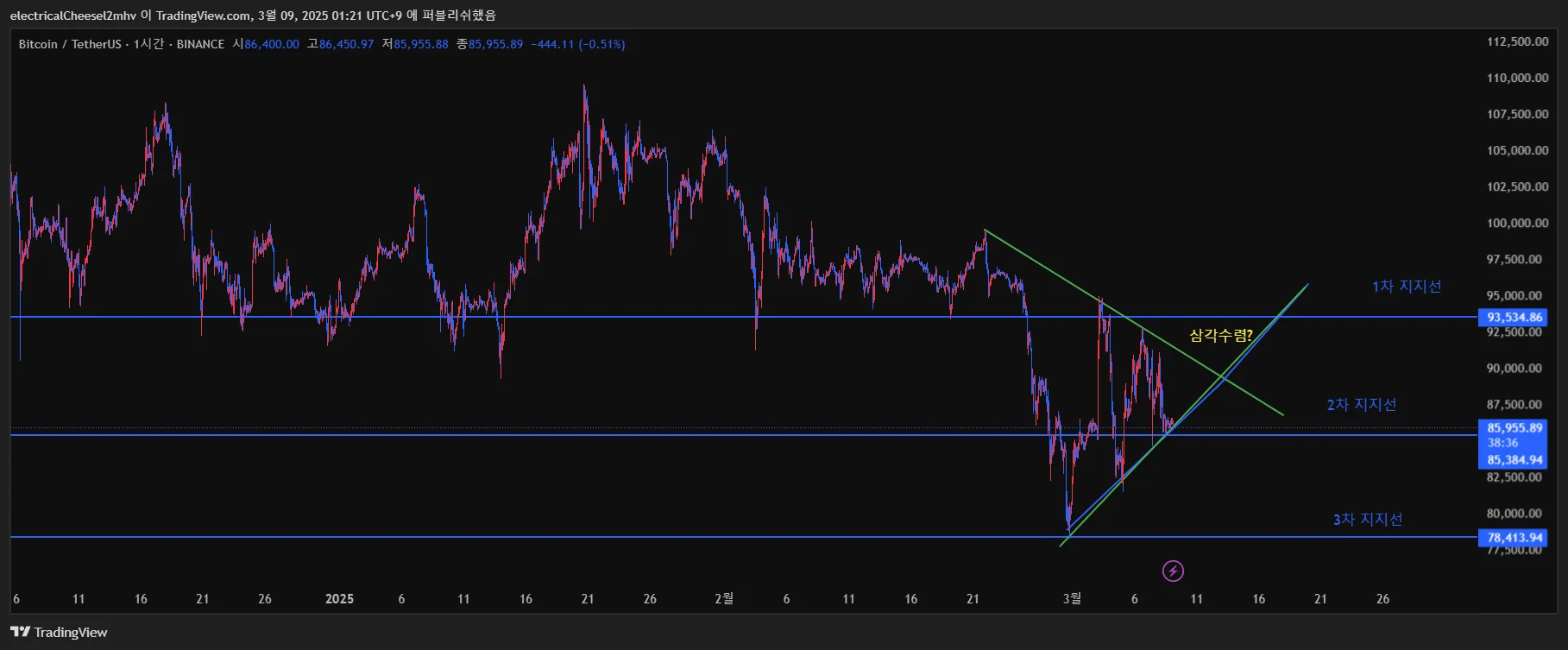Click the 87,500.00 price axis label
This screenshot has height=650, width=1568.
click(1514, 404)
